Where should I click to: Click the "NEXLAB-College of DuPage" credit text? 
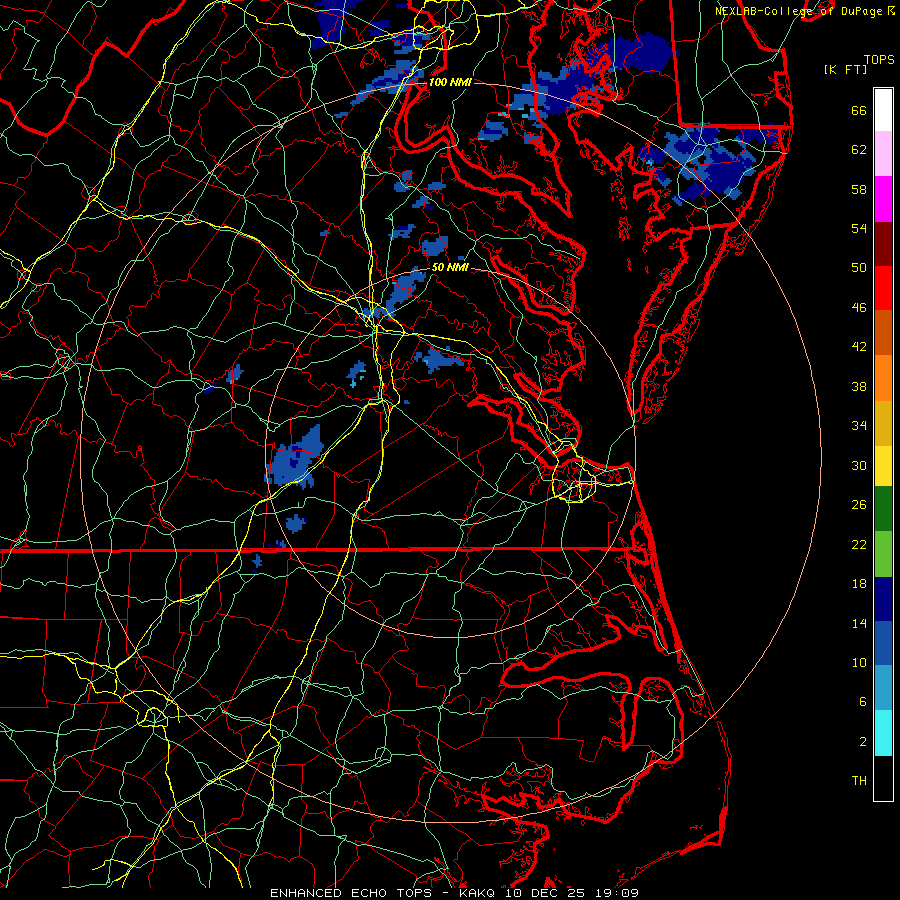click(x=799, y=11)
